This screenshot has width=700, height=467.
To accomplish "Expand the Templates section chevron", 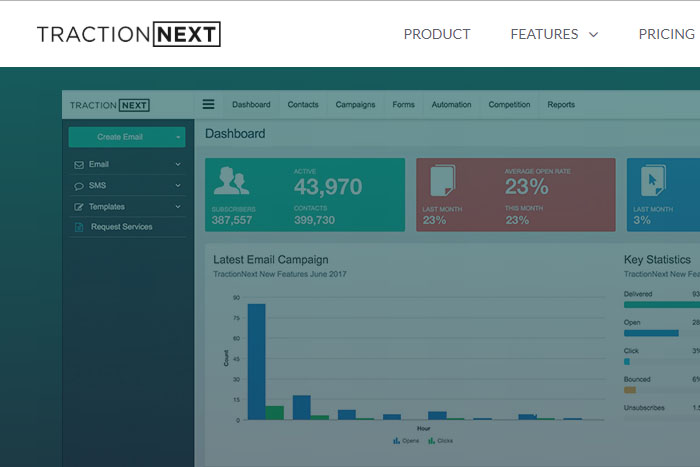I will point(178,207).
